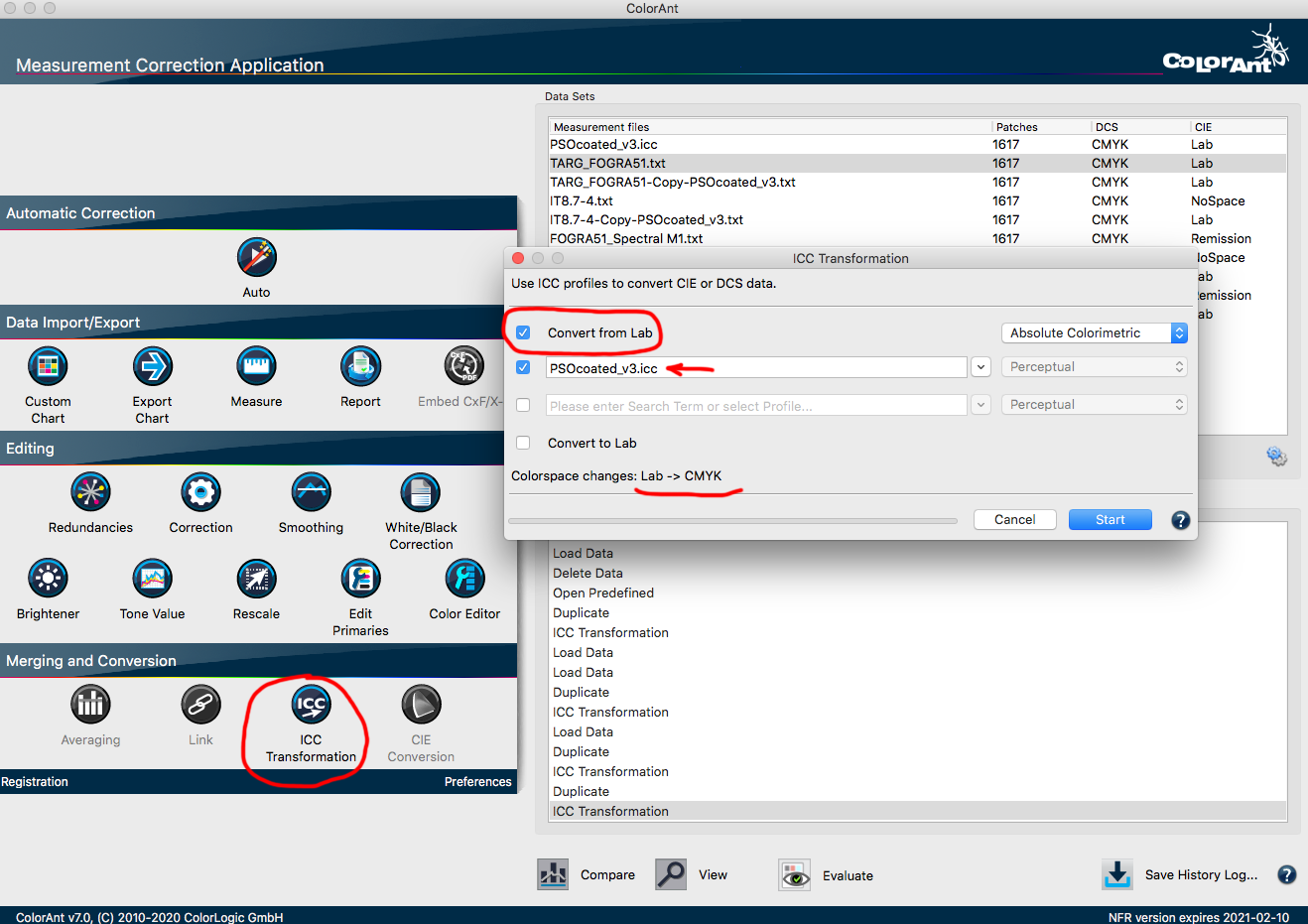Open the Link tool
Image resolution: width=1308 pixels, height=924 pixels.
(x=200, y=705)
